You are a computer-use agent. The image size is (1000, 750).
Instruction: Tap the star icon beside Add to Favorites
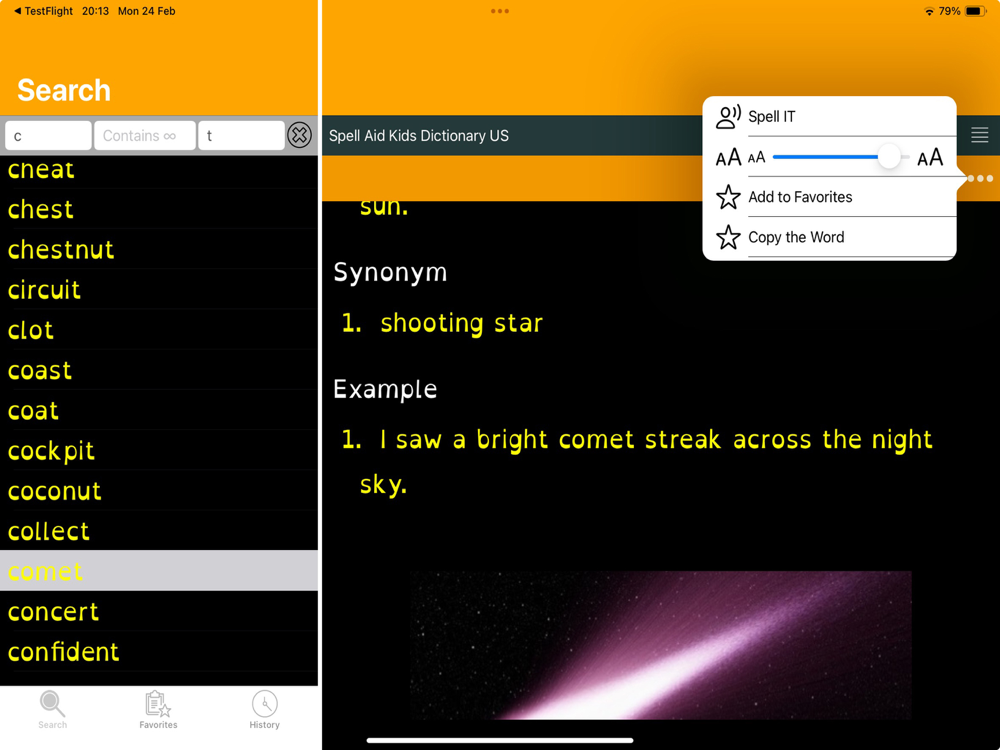click(x=728, y=197)
